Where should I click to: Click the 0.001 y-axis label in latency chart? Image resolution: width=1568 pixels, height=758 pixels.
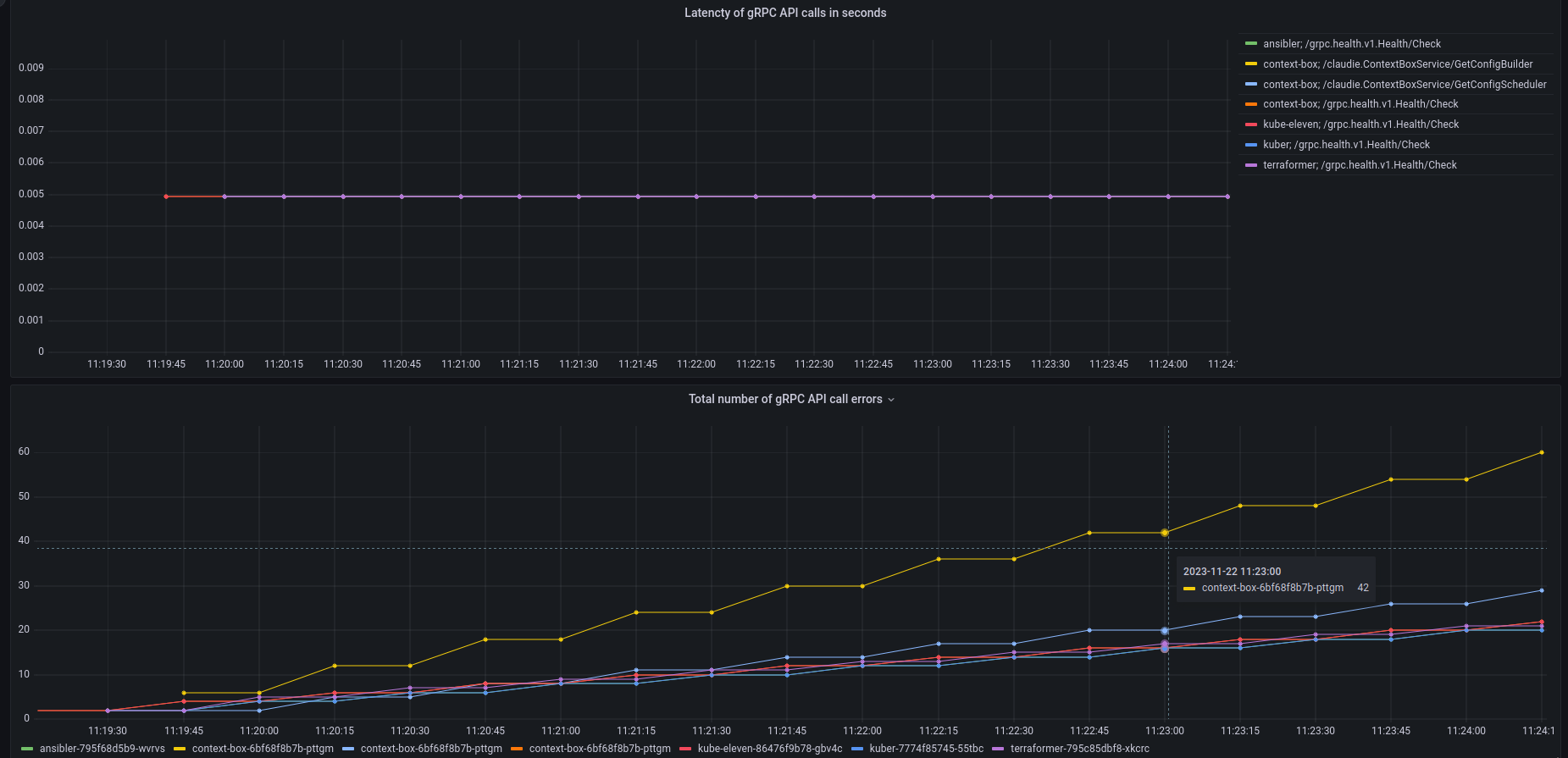[x=31, y=320]
